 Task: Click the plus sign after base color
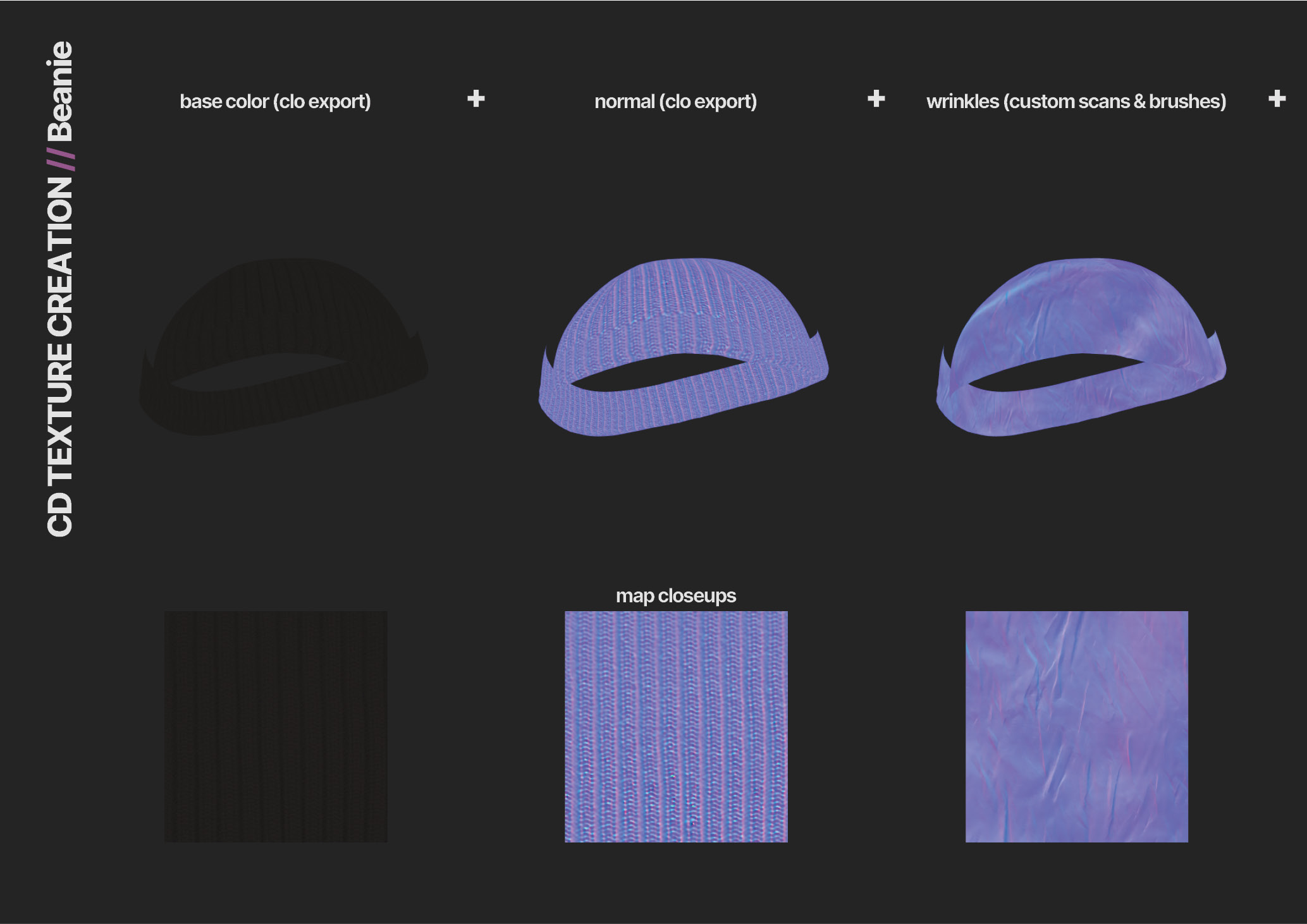476,99
